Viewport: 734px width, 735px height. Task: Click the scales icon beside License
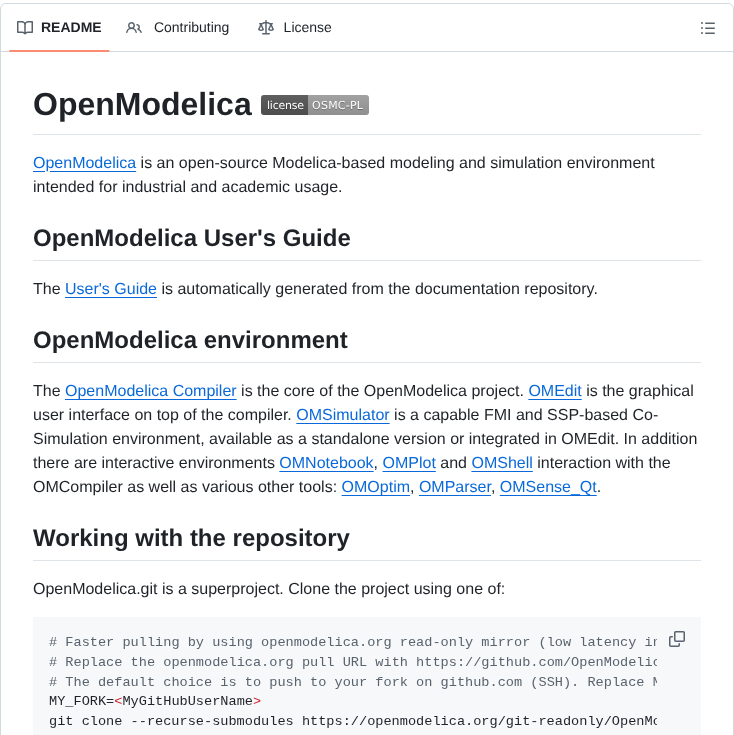pos(266,28)
